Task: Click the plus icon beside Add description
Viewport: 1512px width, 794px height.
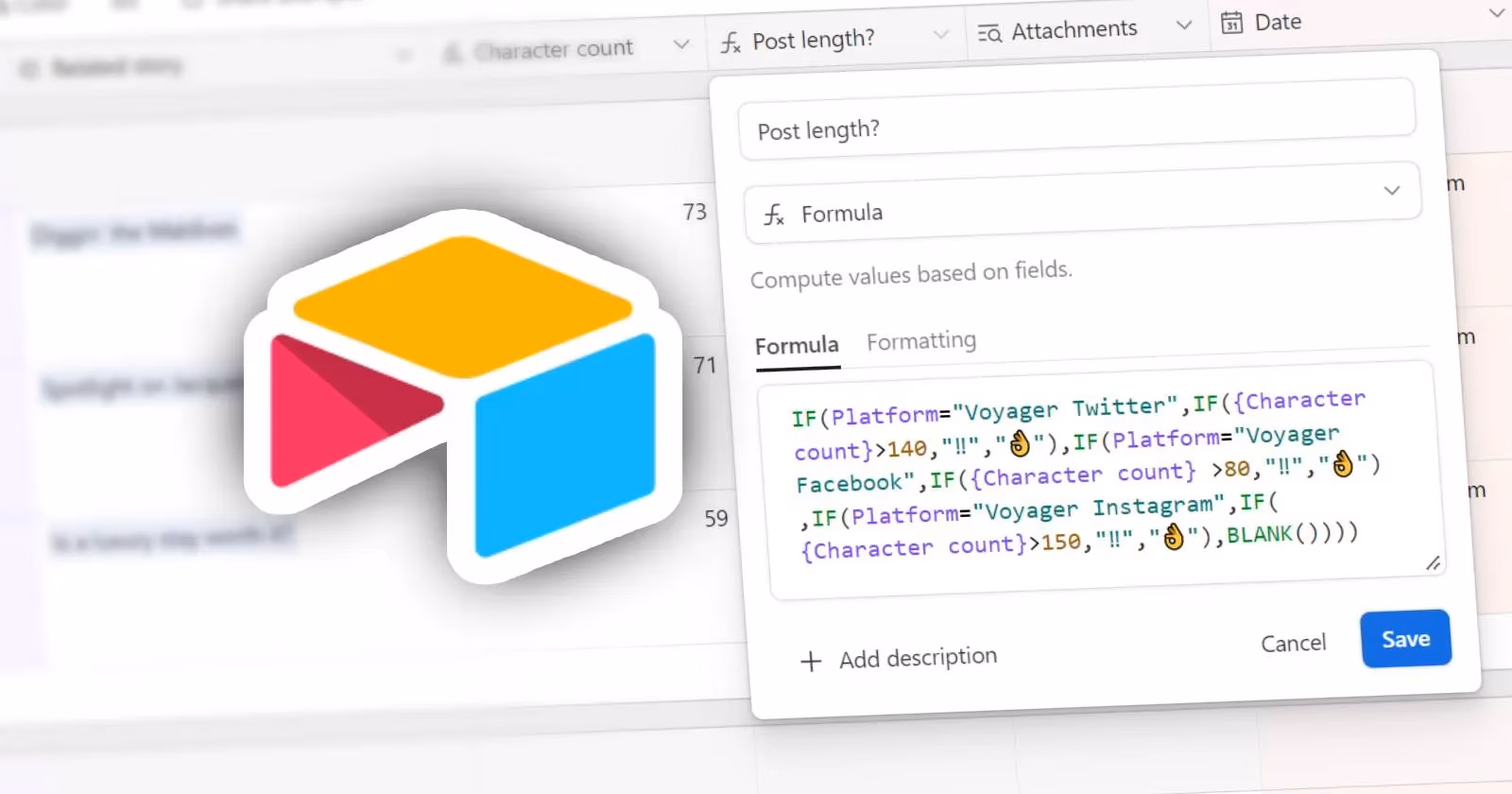Action: tap(811, 661)
